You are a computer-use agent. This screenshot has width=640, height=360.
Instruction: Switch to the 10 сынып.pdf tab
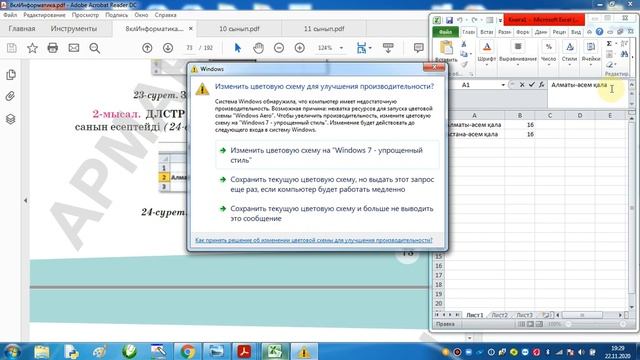pos(239,29)
